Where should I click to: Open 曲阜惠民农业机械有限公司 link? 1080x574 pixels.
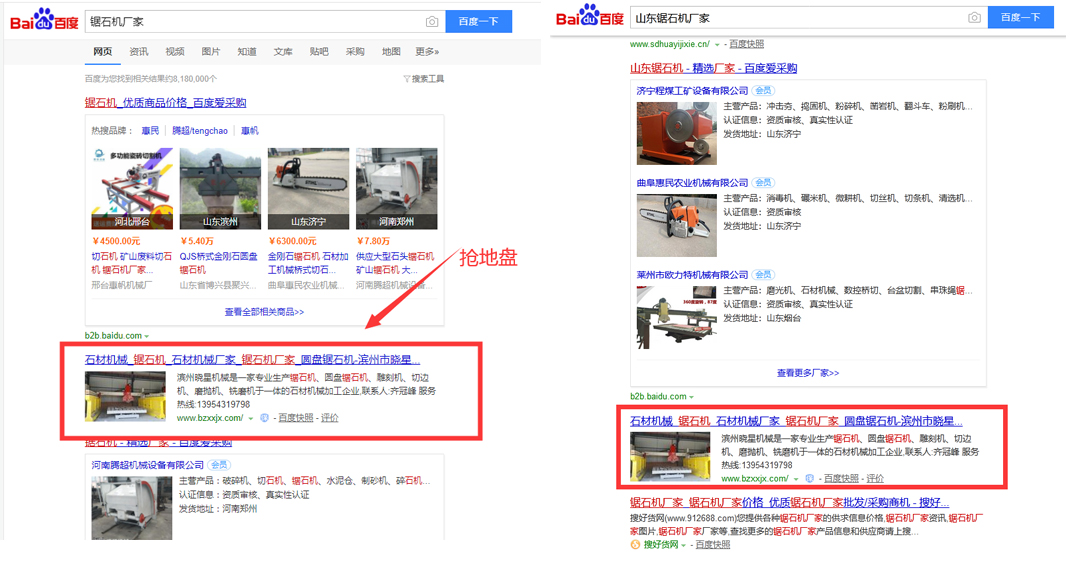point(692,183)
